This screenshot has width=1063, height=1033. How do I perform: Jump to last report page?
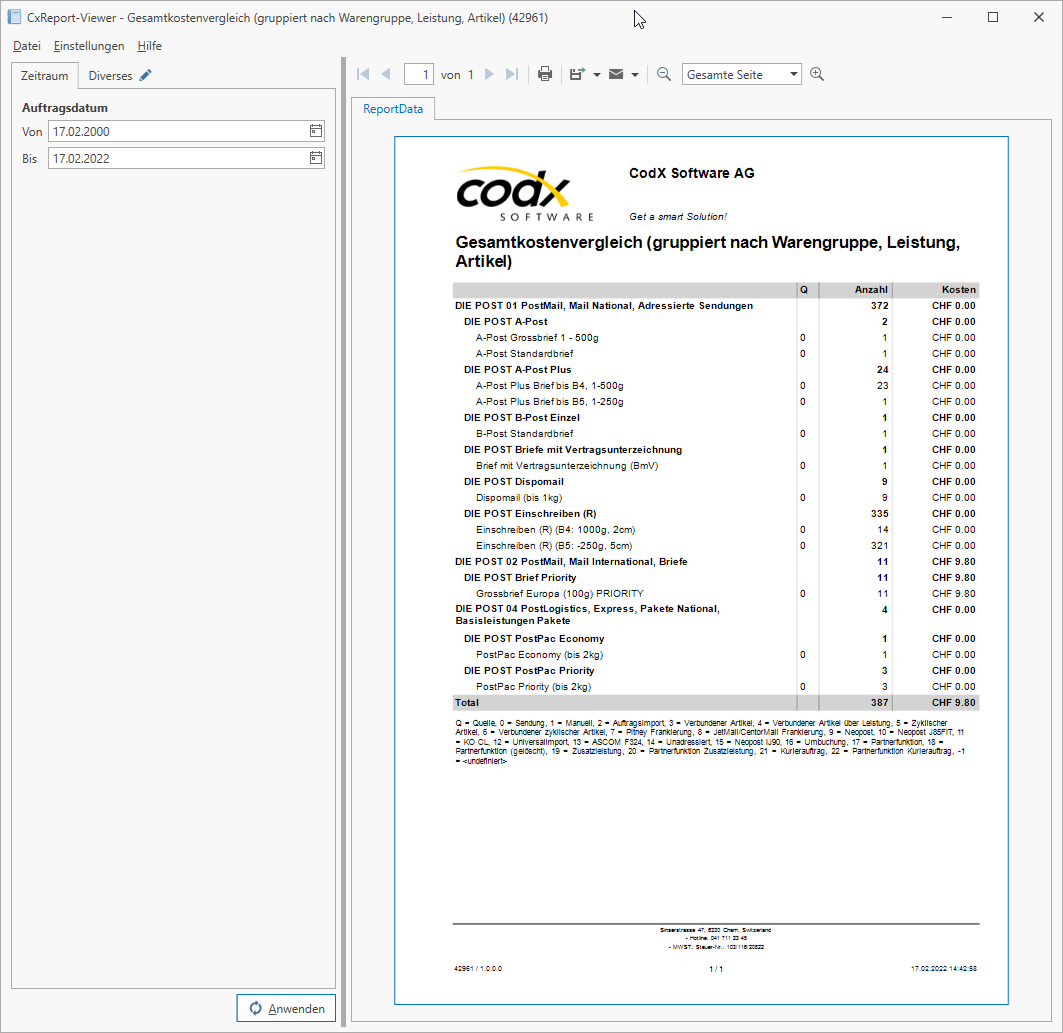512,75
